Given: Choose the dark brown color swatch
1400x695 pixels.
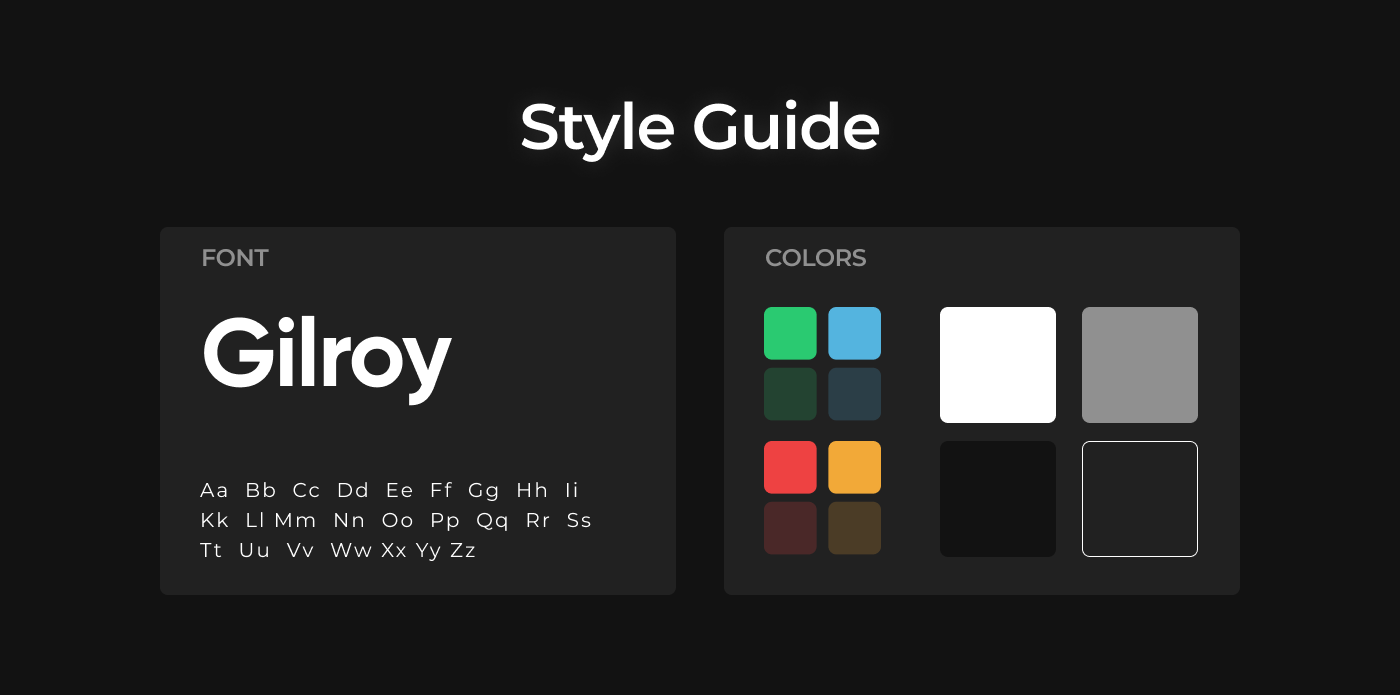Looking at the screenshot, I should [854, 528].
